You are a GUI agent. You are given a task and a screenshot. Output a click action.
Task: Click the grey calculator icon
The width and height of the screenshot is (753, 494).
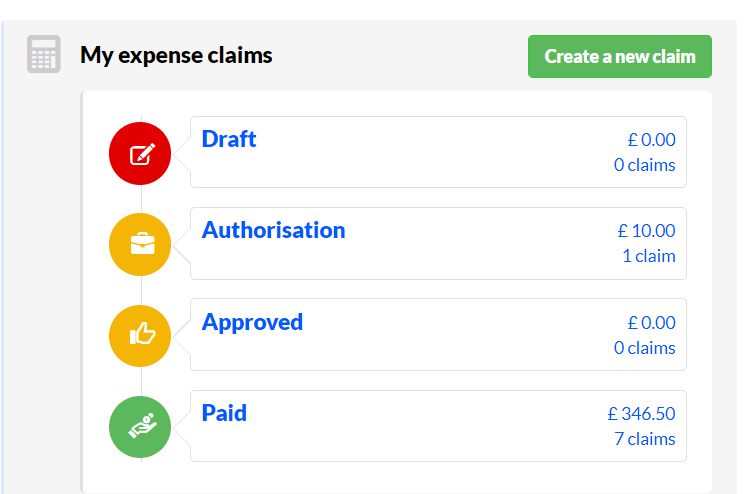(x=44, y=54)
